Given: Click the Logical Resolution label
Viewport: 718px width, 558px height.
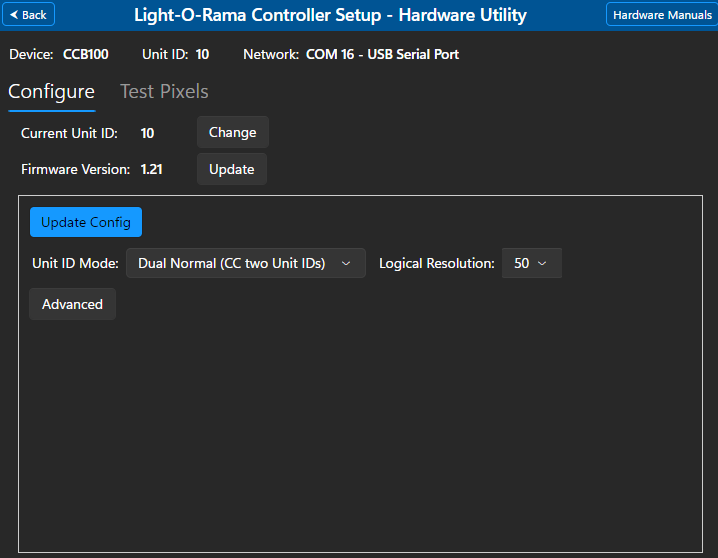Looking at the screenshot, I should [x=436, y=264].
